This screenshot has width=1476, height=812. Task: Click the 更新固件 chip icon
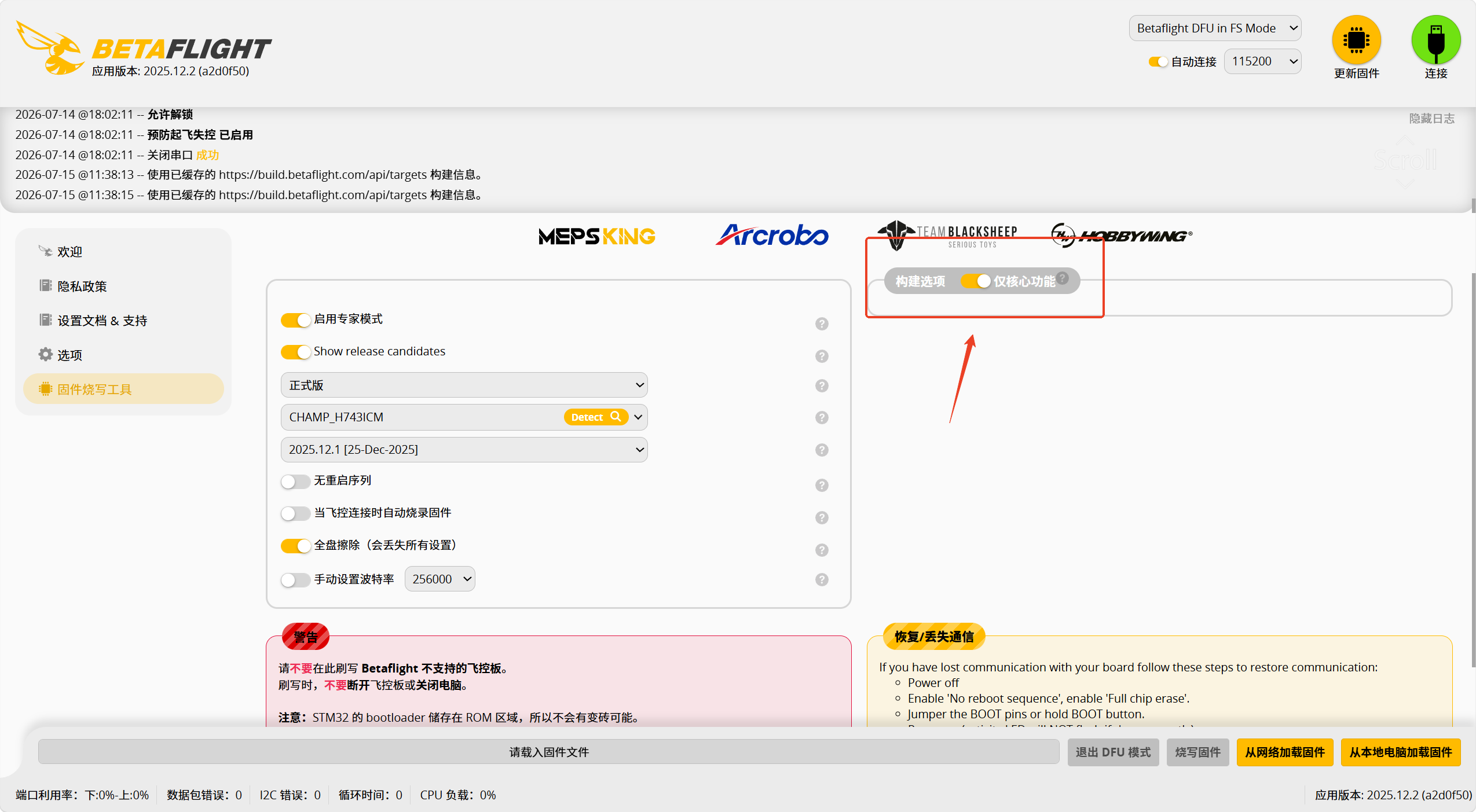click(1356, 40)
